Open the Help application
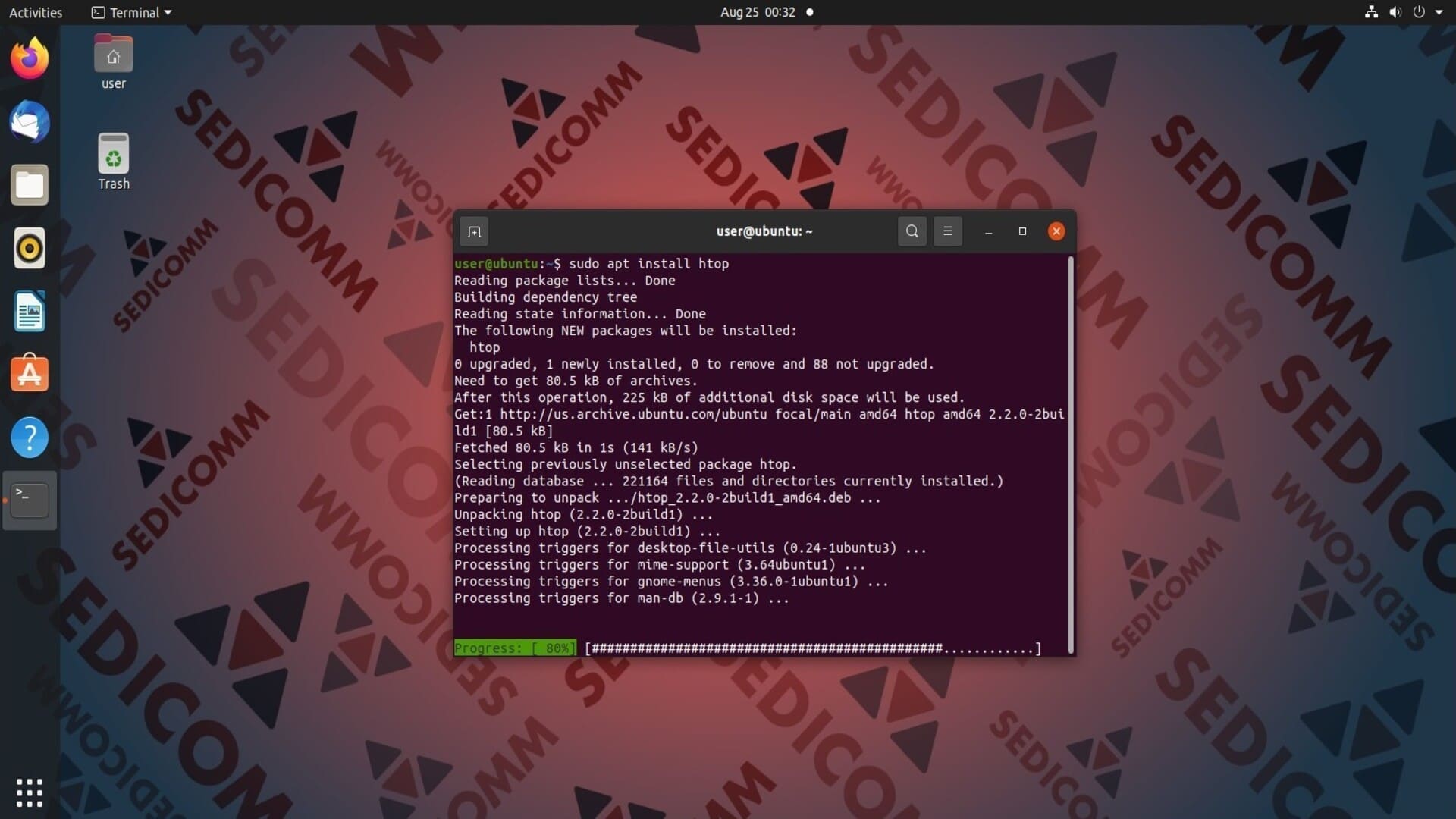This screenshot has width=1456, height=819. 30,438
